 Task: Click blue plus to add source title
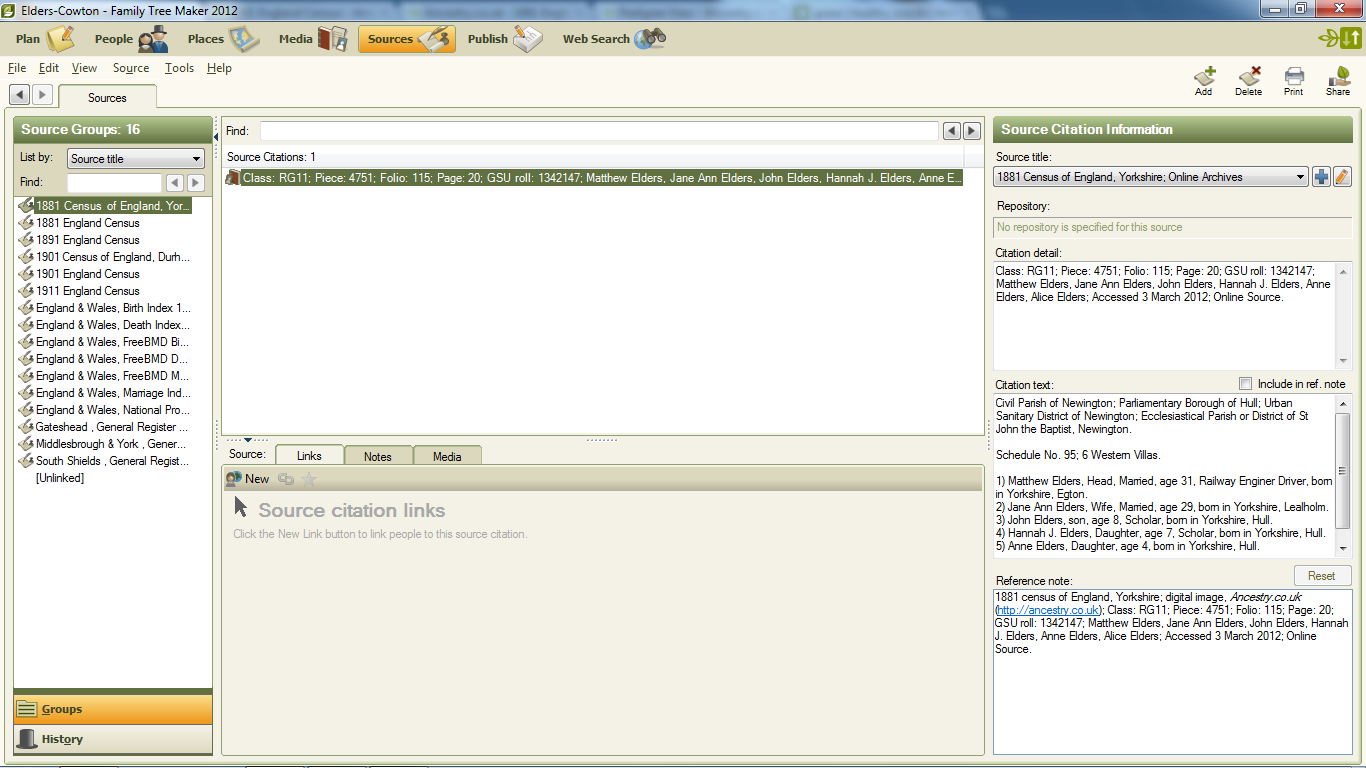click(x=1321, y=177)
